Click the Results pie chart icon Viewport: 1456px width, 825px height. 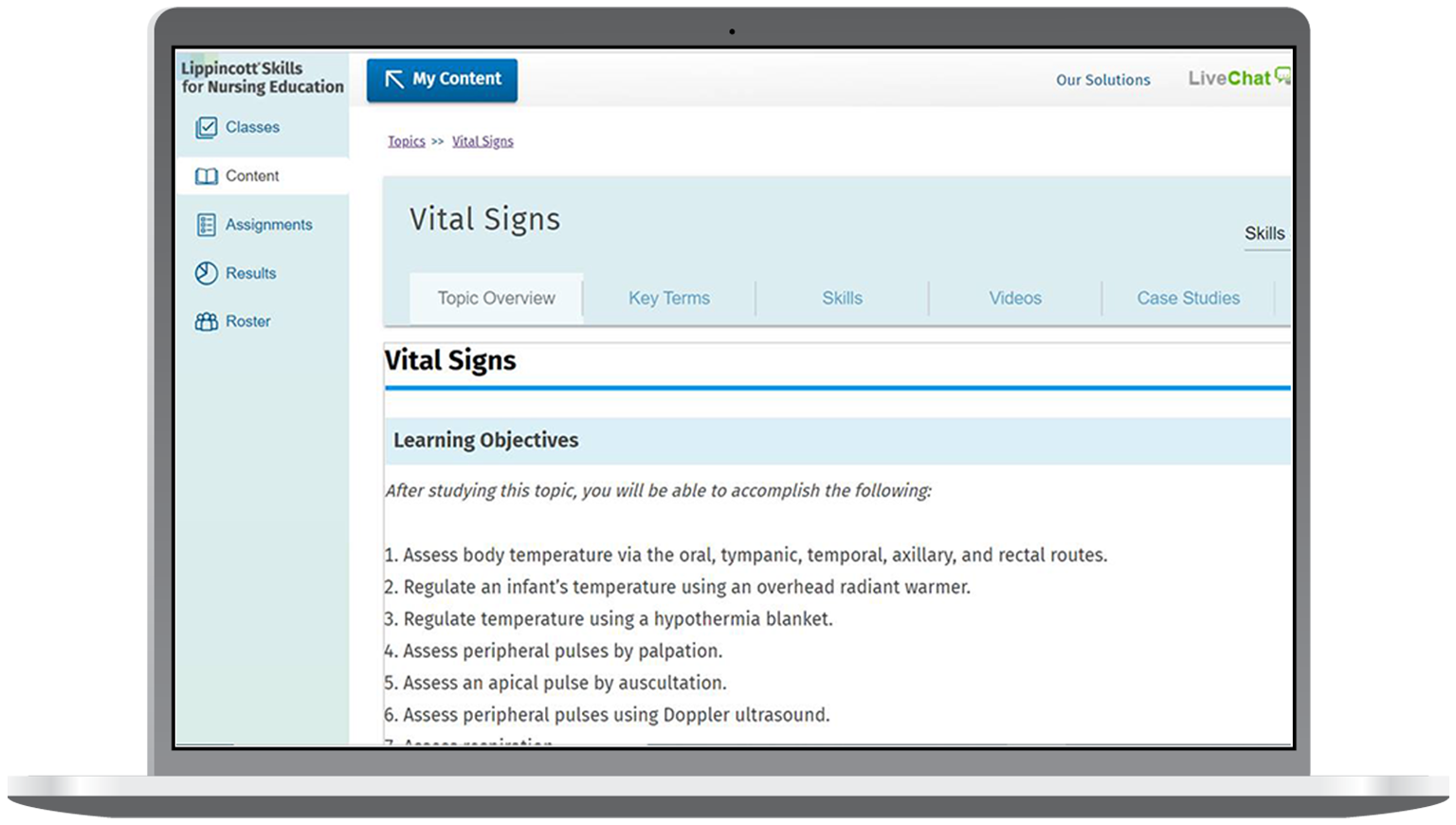pos(206,273)
